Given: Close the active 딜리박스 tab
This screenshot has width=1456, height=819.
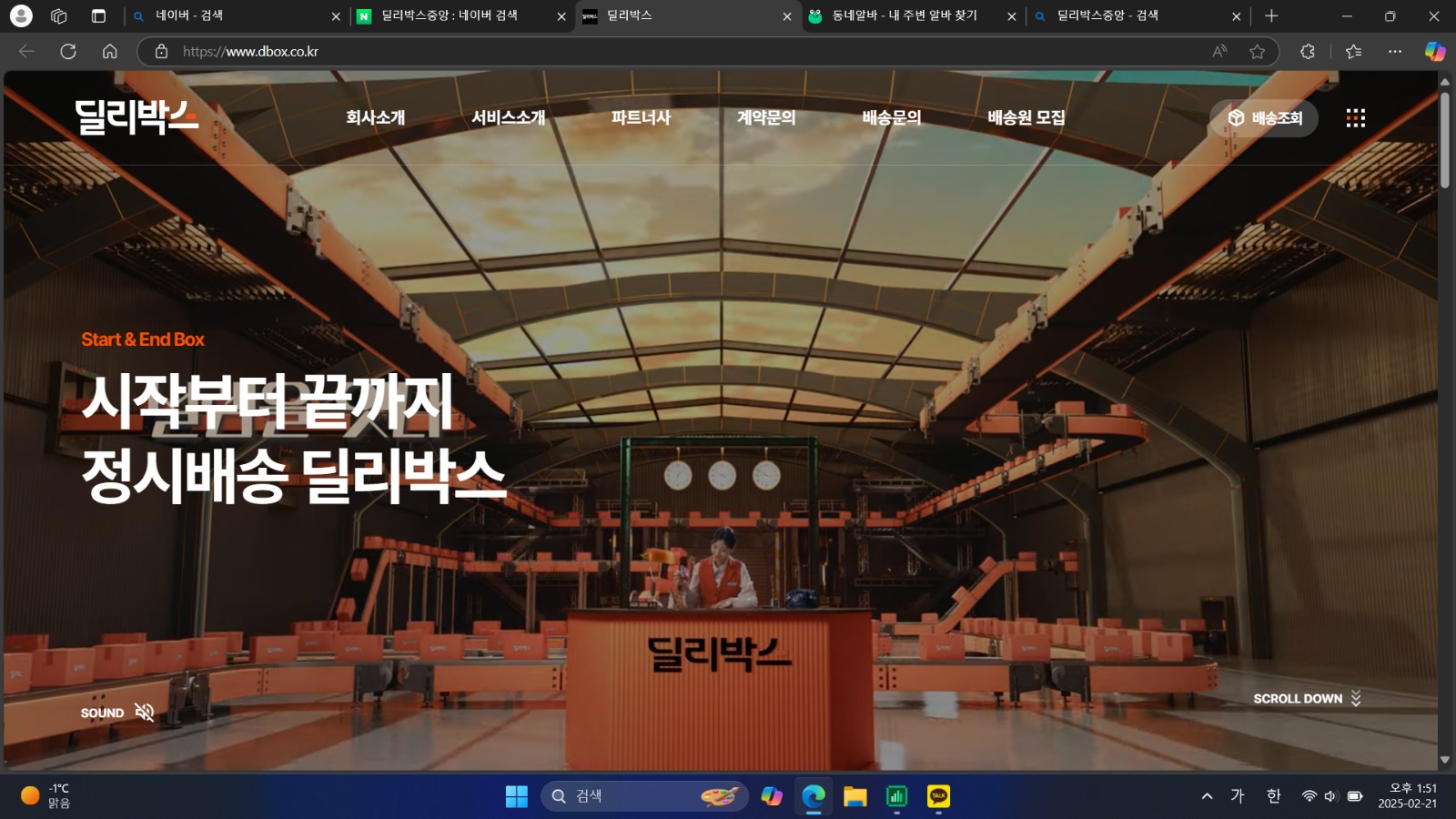Looking at the screenshot, I should (x=787, y=16).
